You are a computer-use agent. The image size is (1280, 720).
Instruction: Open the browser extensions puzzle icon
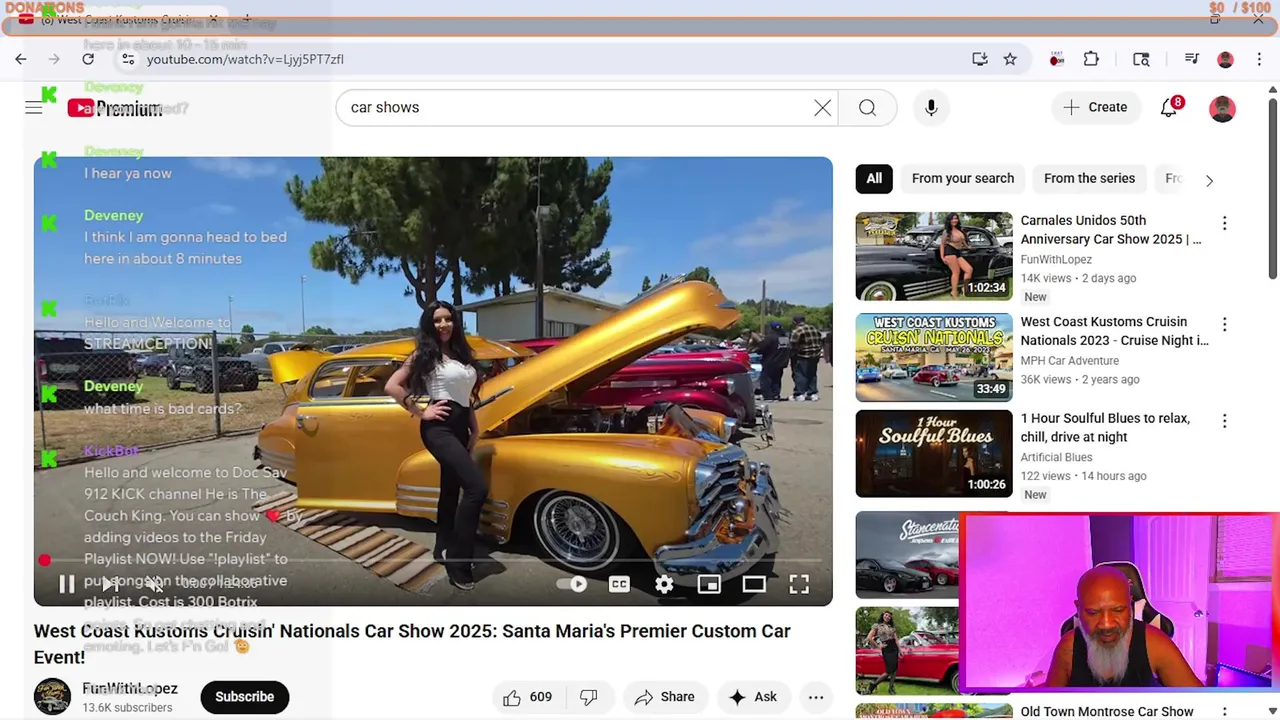1091,59
